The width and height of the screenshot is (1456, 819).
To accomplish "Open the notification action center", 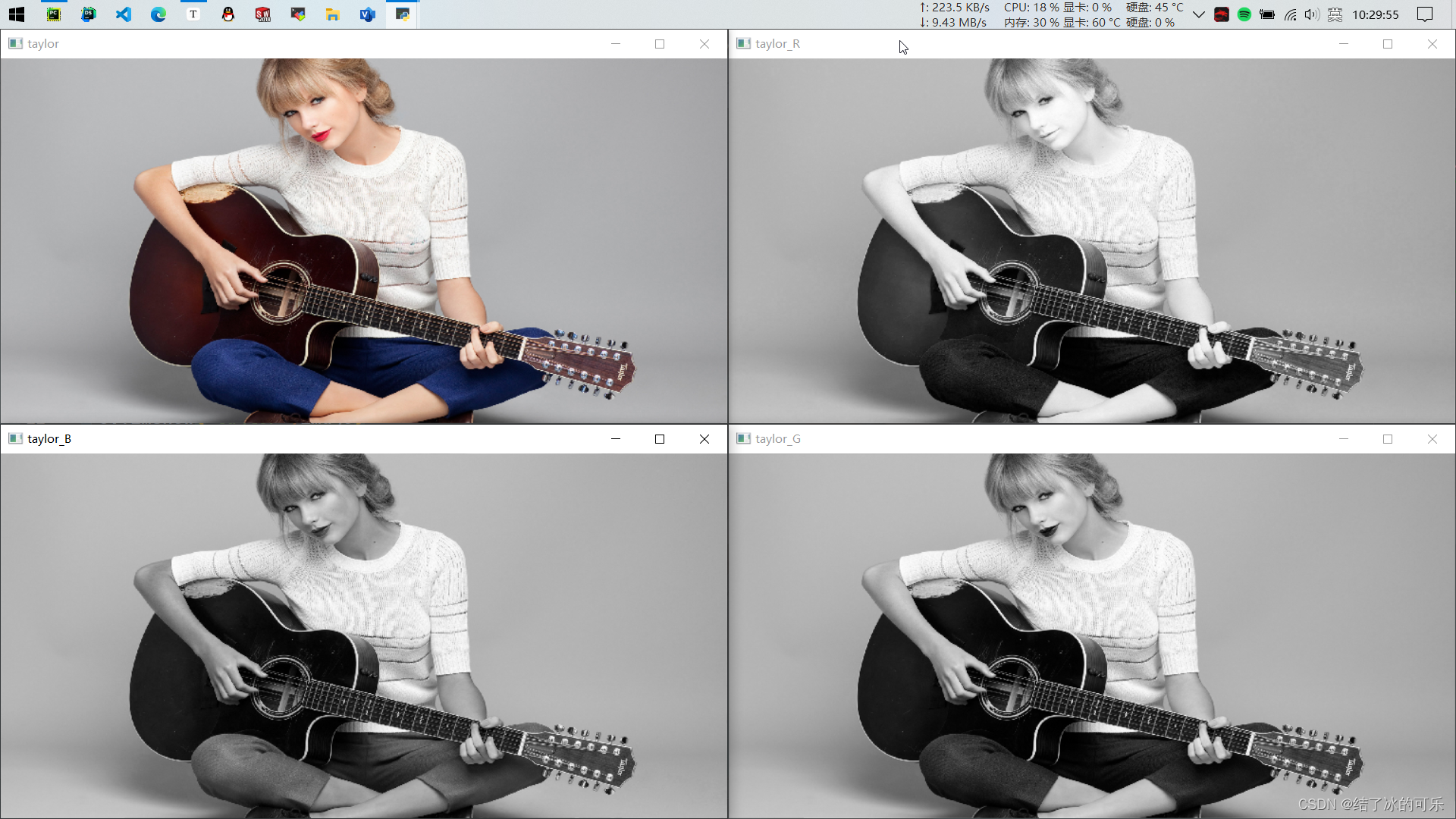I will (x=1425, y=14).
